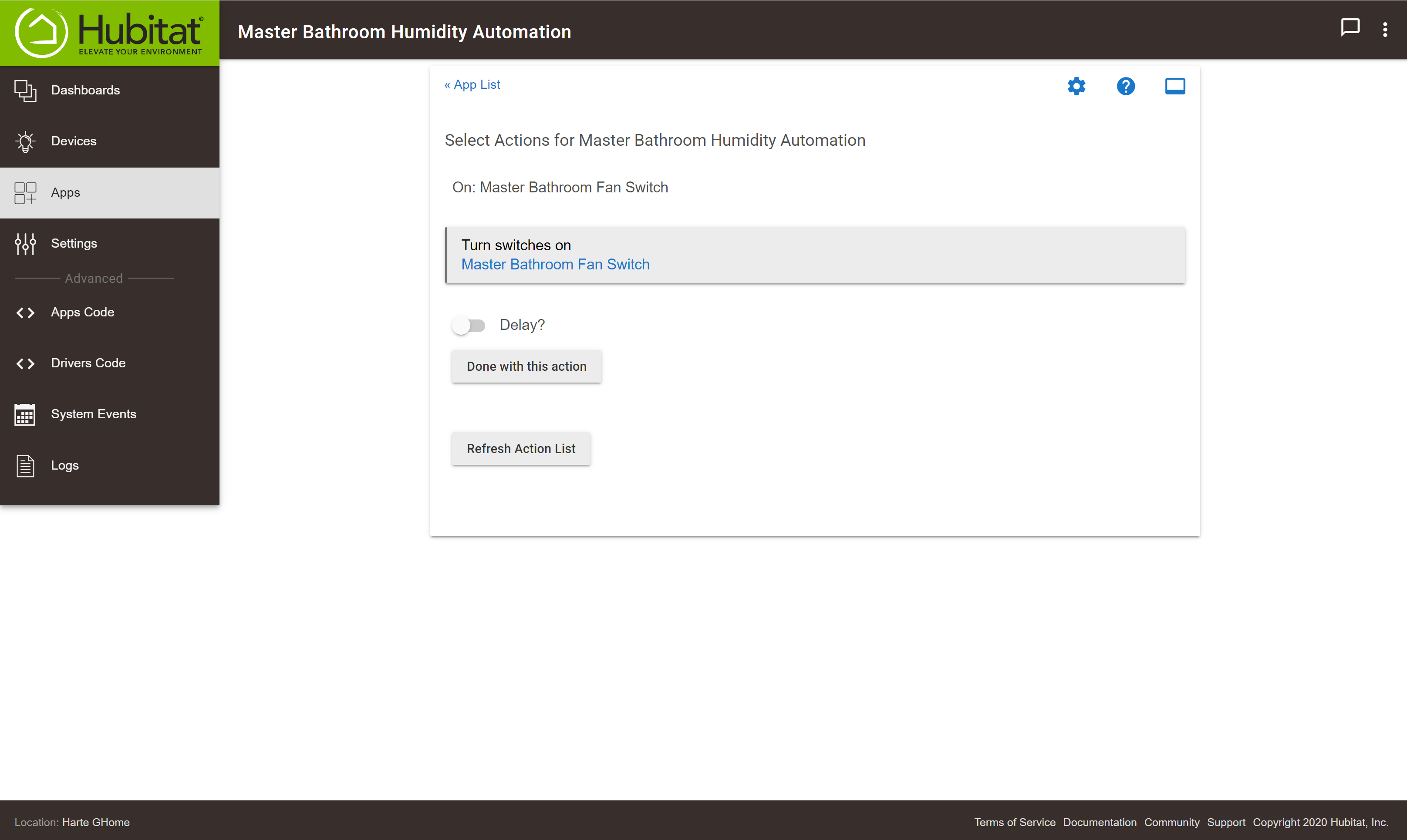Open Settings in the sidebar
The image size is (1407, 840).
pos(74,243)
